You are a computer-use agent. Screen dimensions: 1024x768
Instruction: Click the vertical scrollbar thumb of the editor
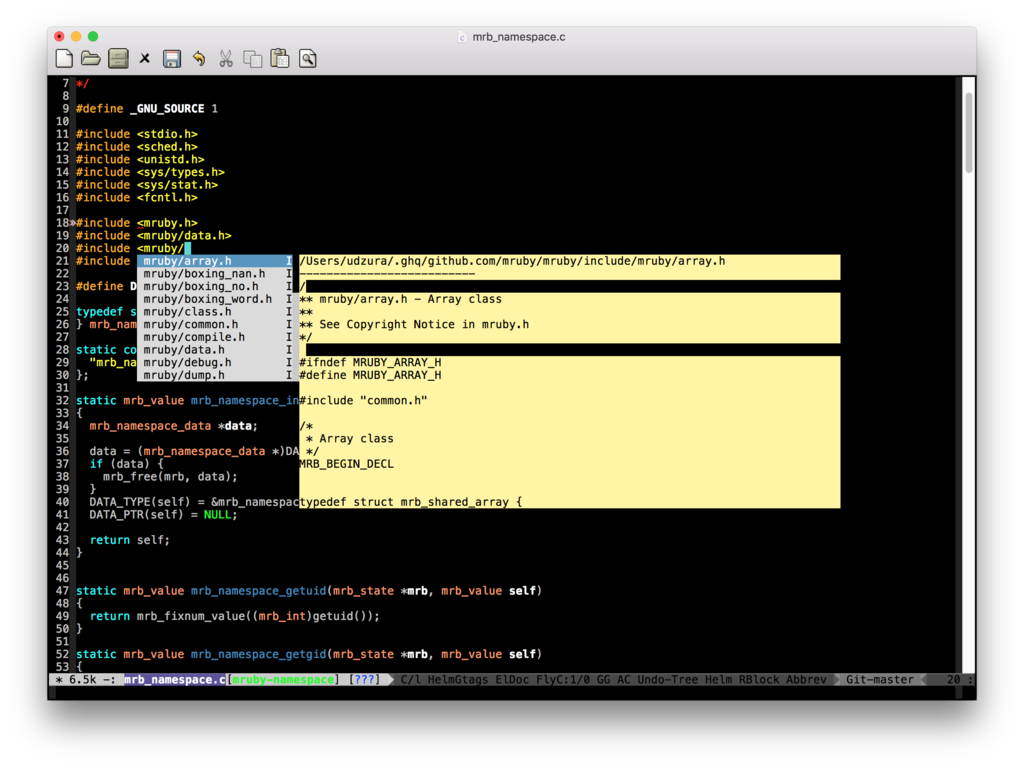point(969,132)
